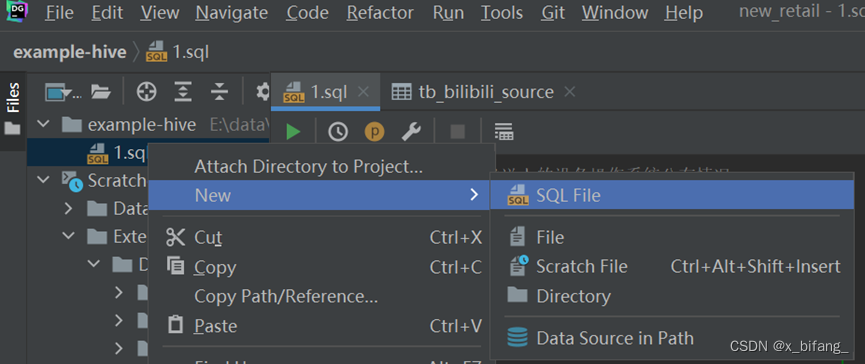Screen dimensions: 865x364
Task: Click the open folder icon in Files toolbar
Action: pyautogui.click(x=101, y=92)
